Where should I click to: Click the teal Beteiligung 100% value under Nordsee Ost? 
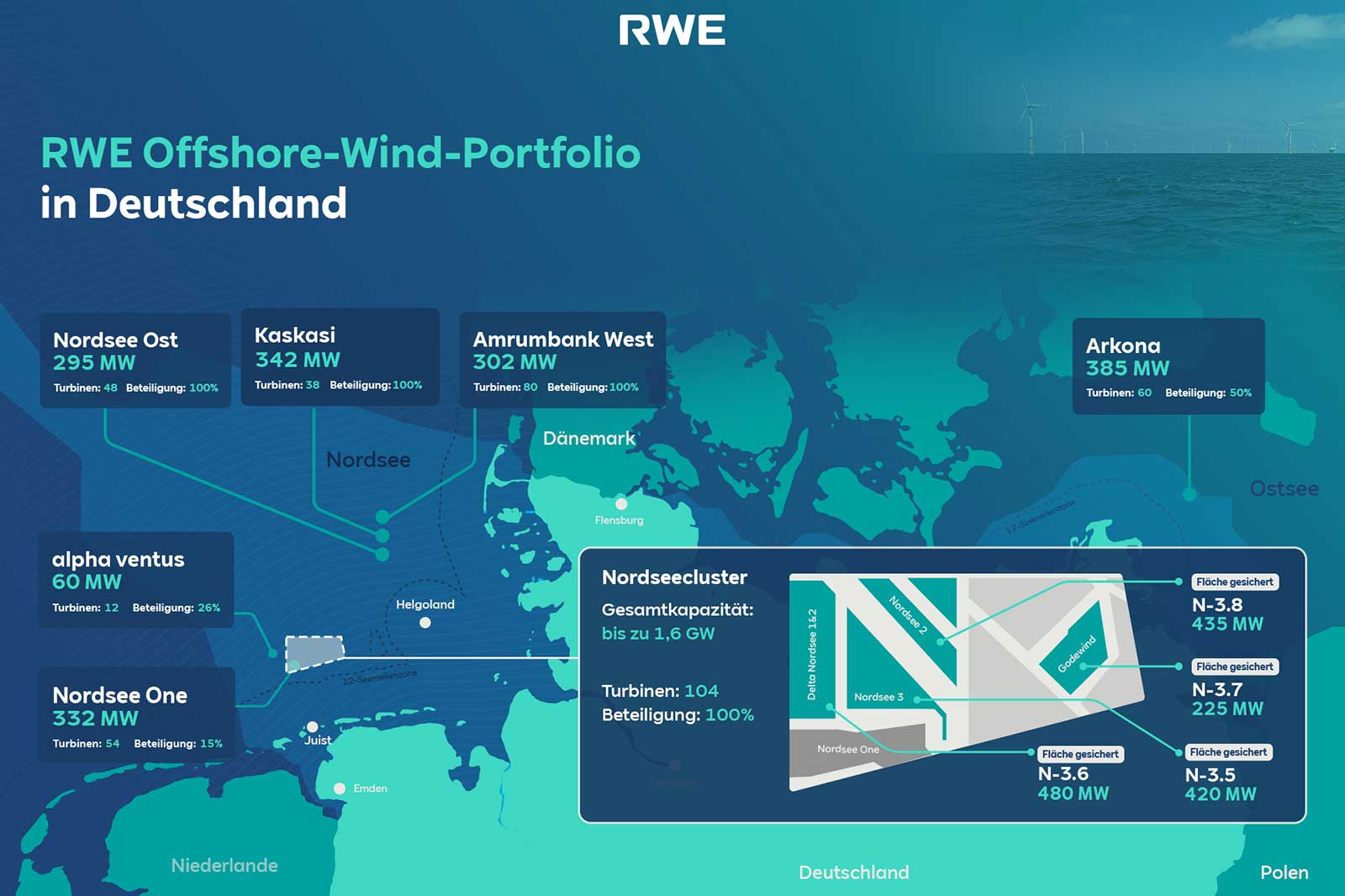click(x=204, y=389)
